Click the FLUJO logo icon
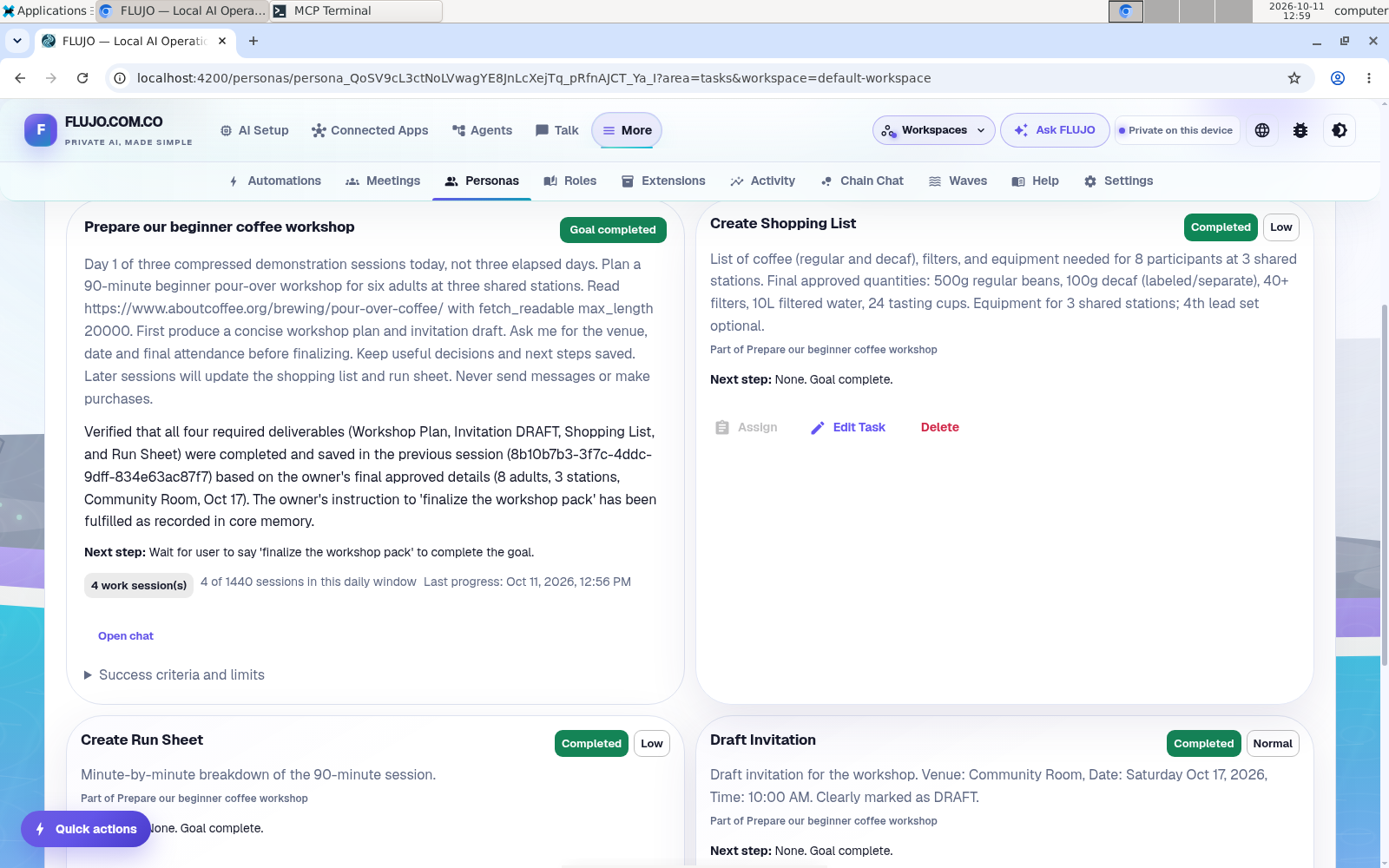 (x=41, y=130)
